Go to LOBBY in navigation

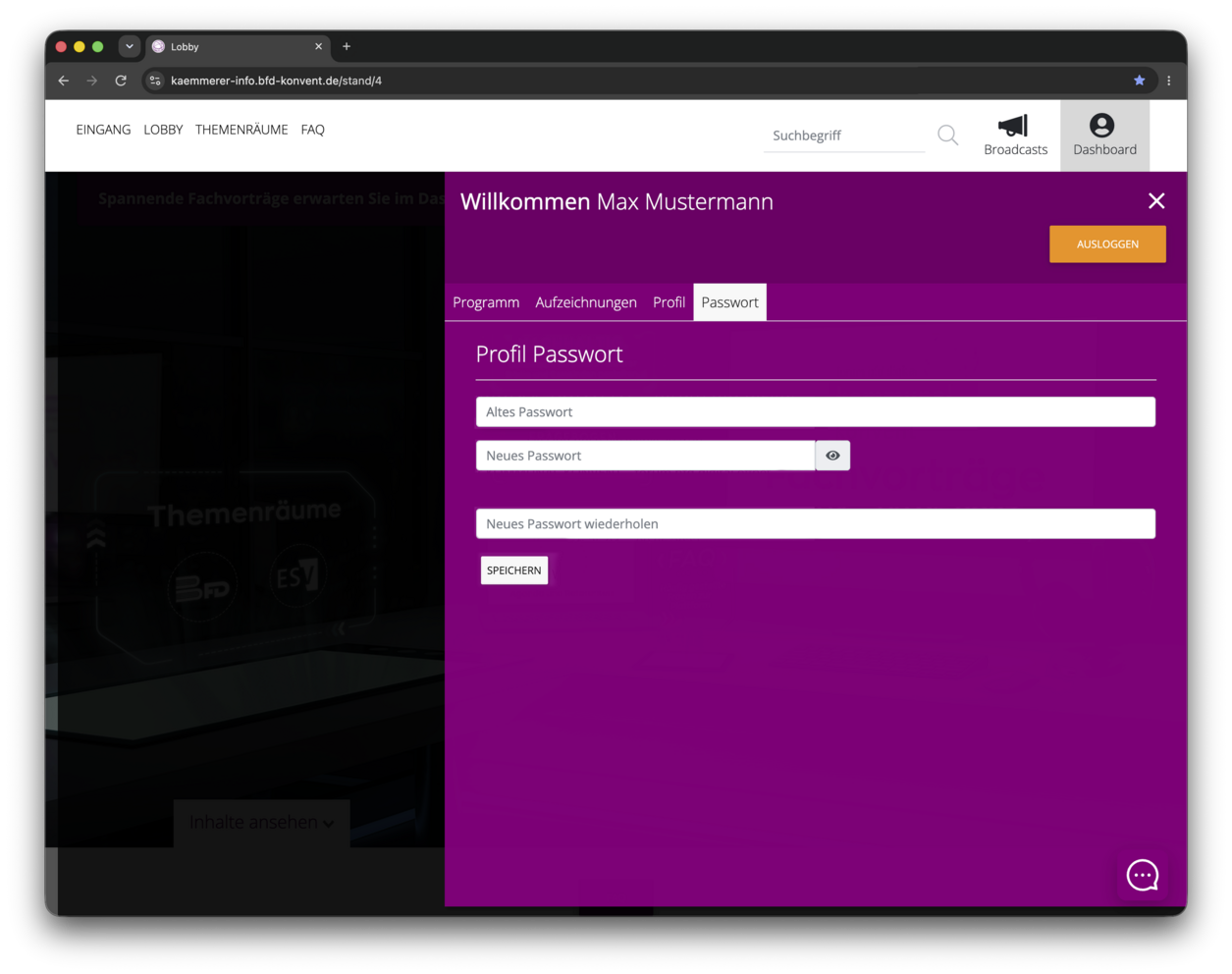point(163,130)
